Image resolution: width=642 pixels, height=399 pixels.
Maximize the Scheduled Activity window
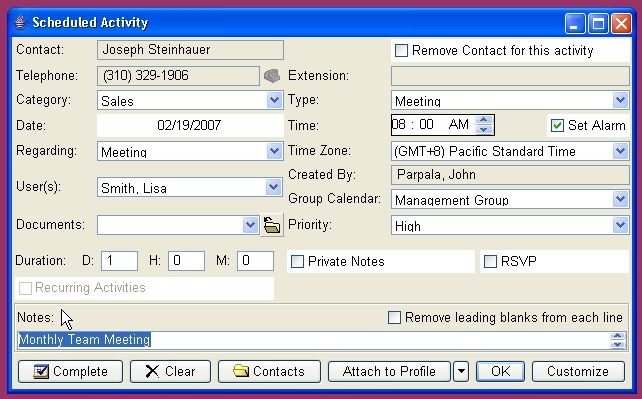598,23
